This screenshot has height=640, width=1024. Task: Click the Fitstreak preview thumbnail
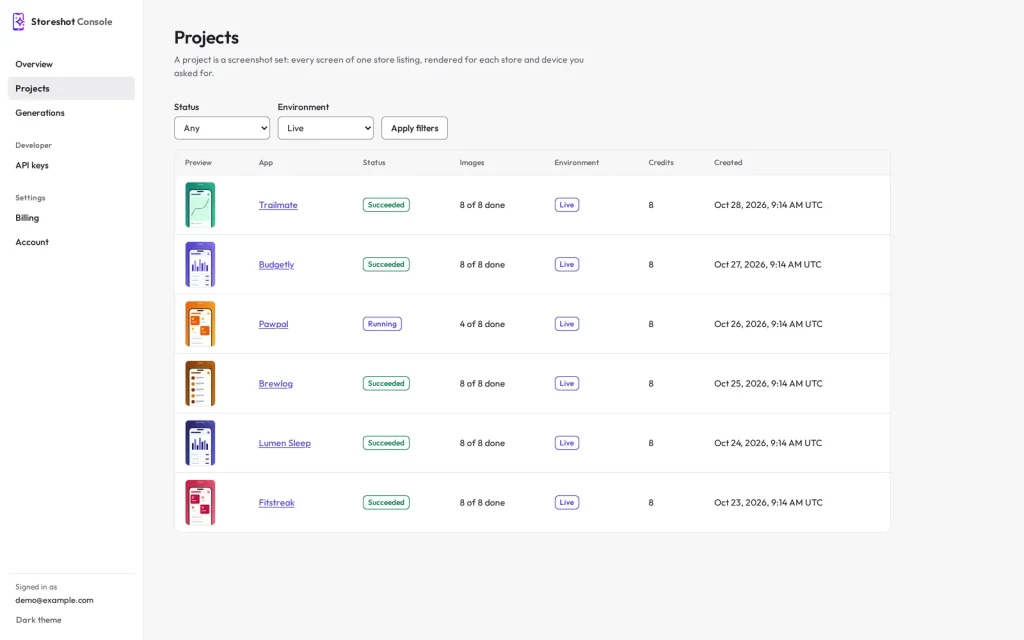(200, 502)
